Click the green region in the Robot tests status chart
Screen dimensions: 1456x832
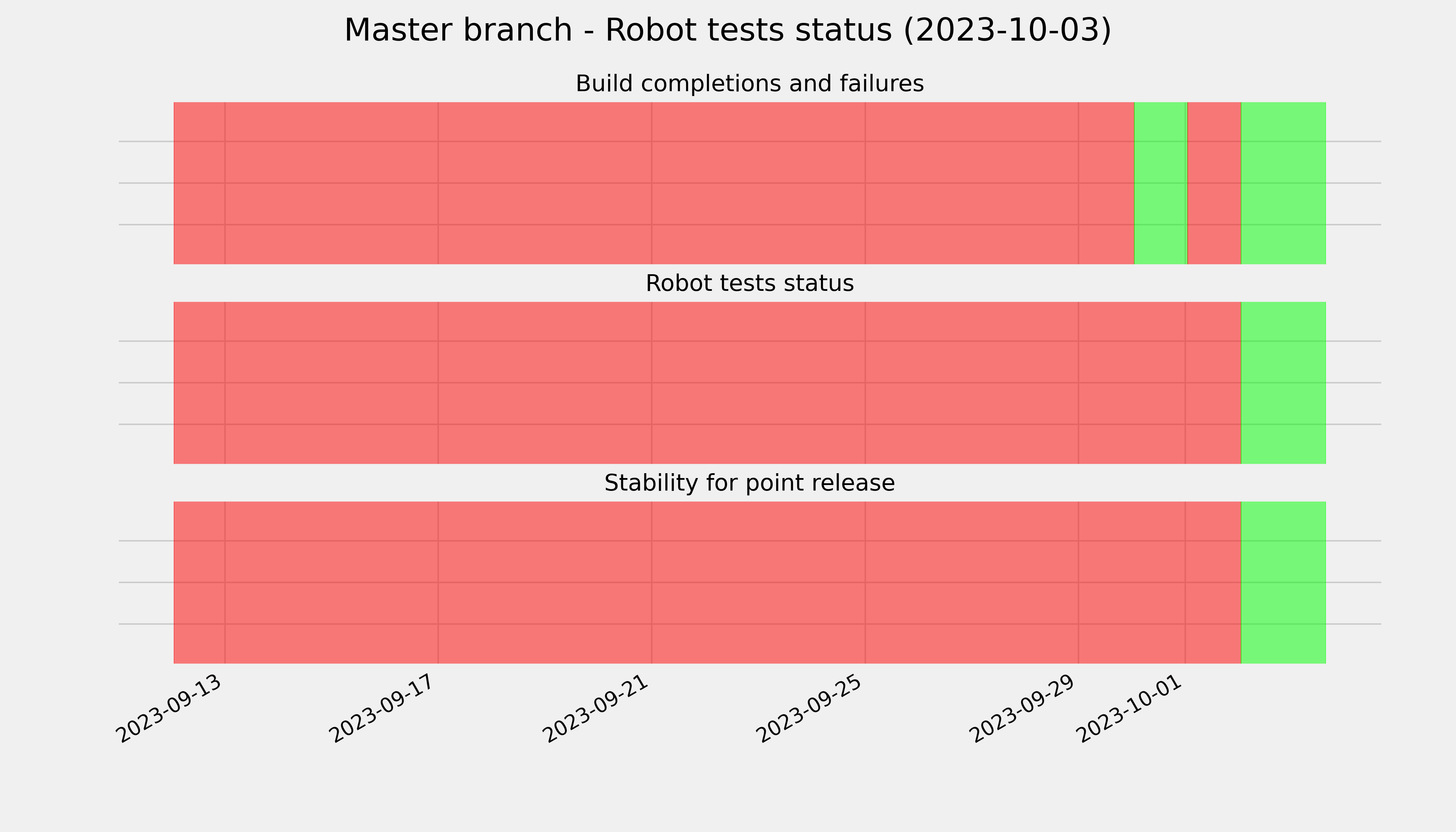coord(1283,383)
